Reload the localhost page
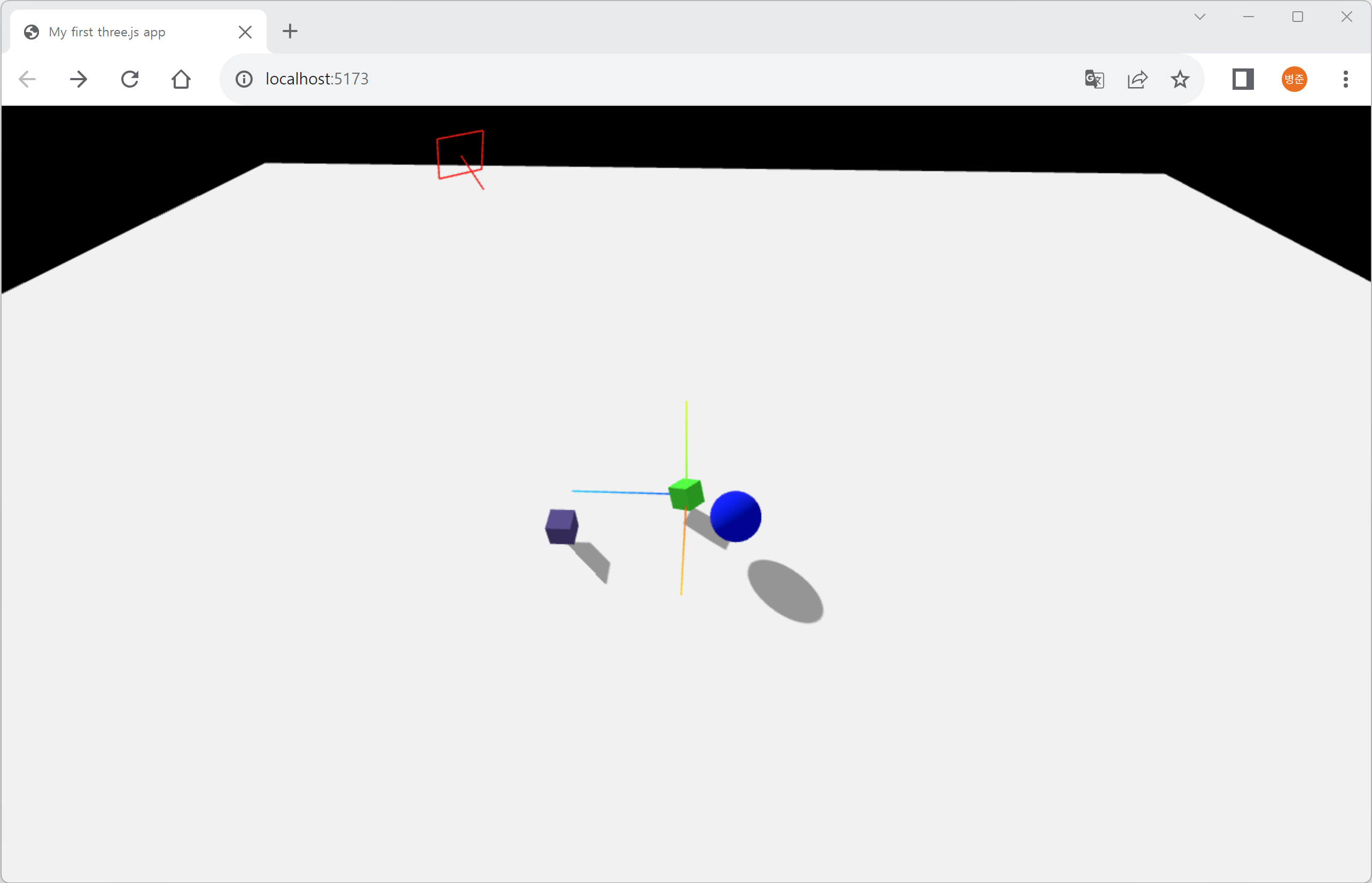 pyautogui.click(x=130, y=79)
